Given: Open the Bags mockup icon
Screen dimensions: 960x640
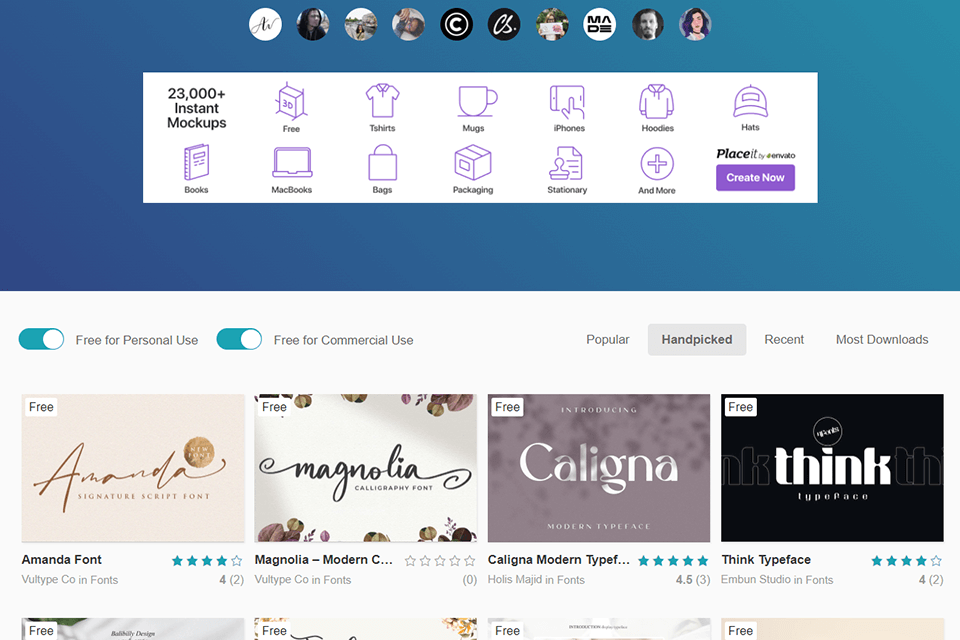Looking at the screenshot, I should tap(382, 162).
